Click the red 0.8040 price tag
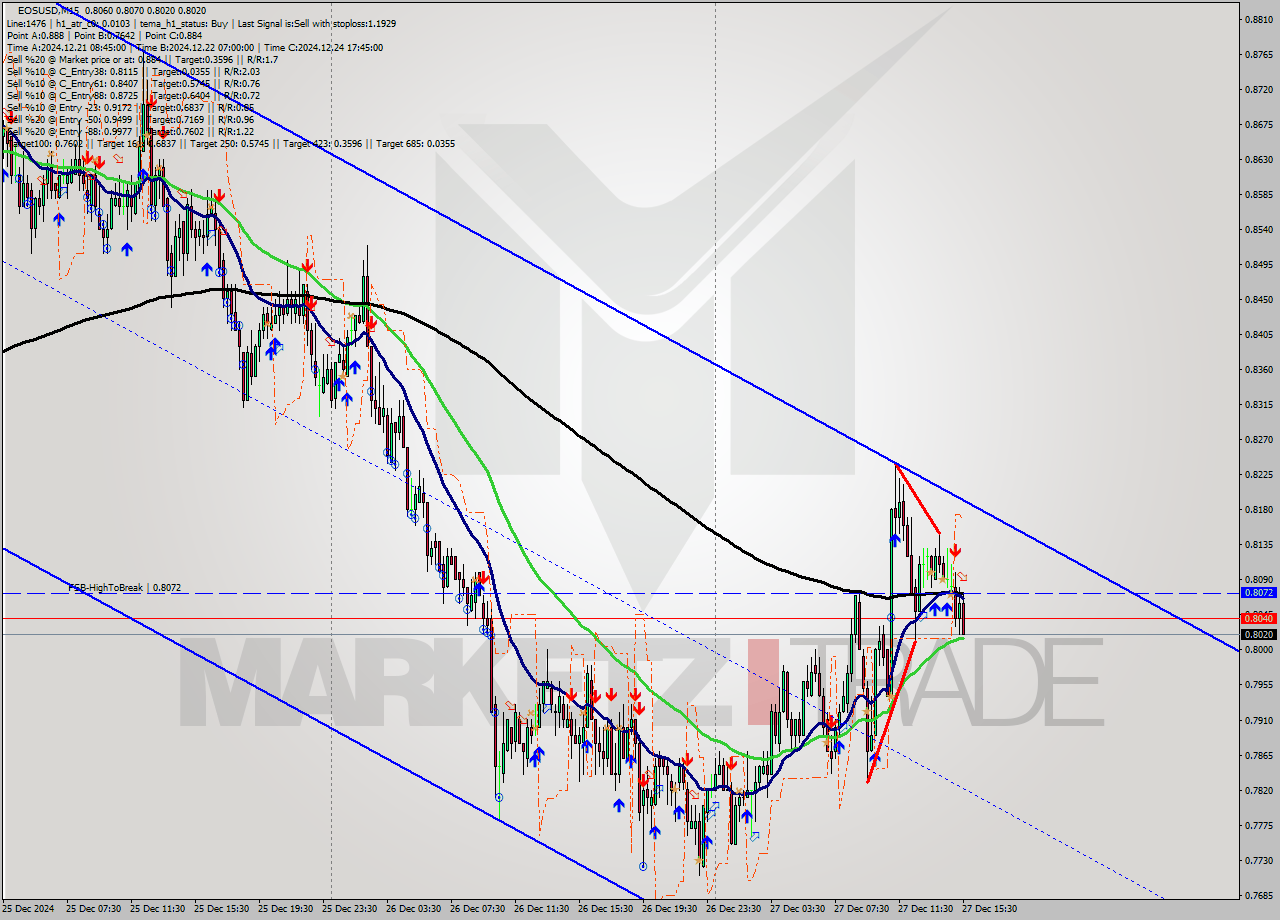 click(x=1257, y=618)
